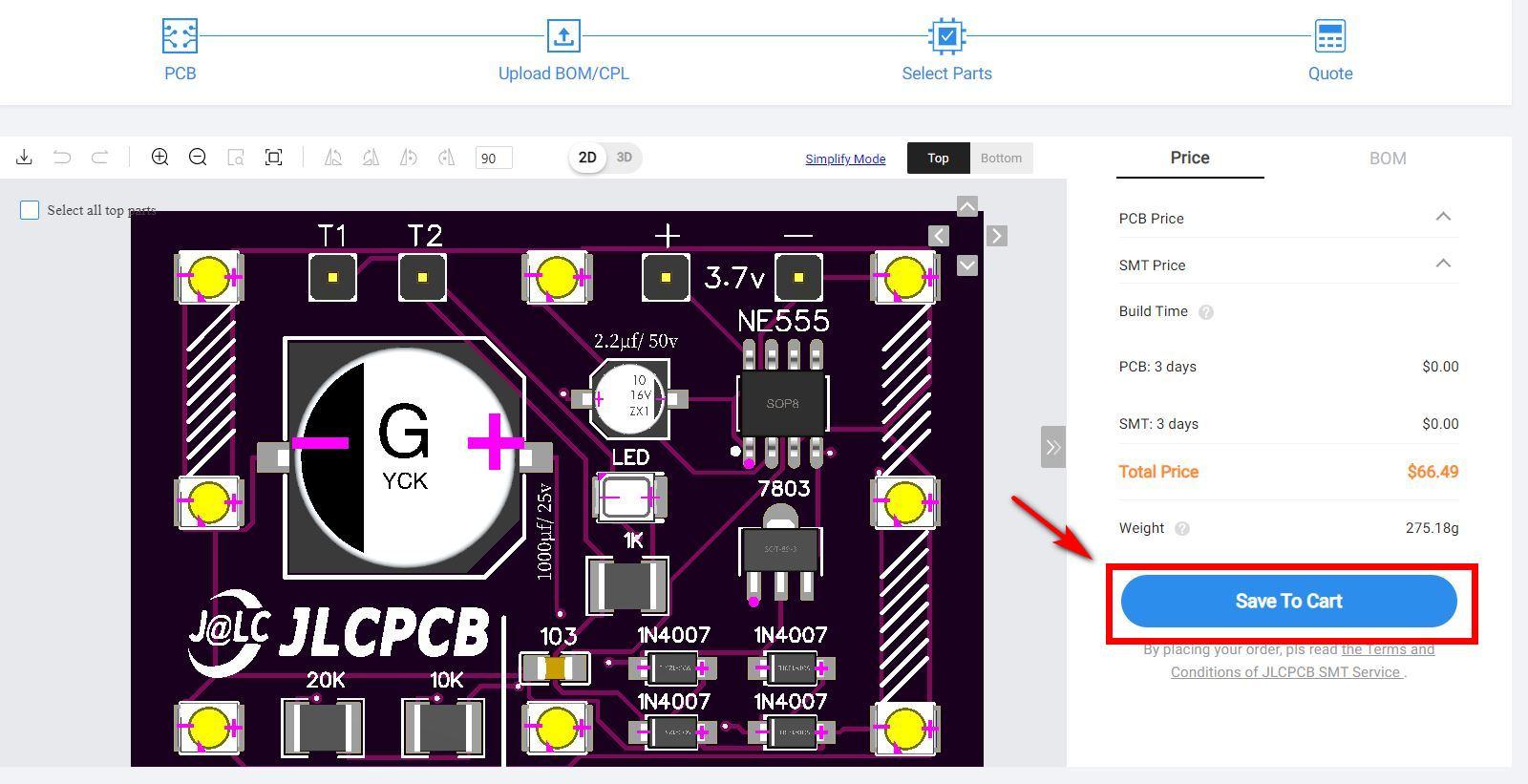Click the T1 test pad
The width and height of the screenshot is (1528, 784).
332,277
